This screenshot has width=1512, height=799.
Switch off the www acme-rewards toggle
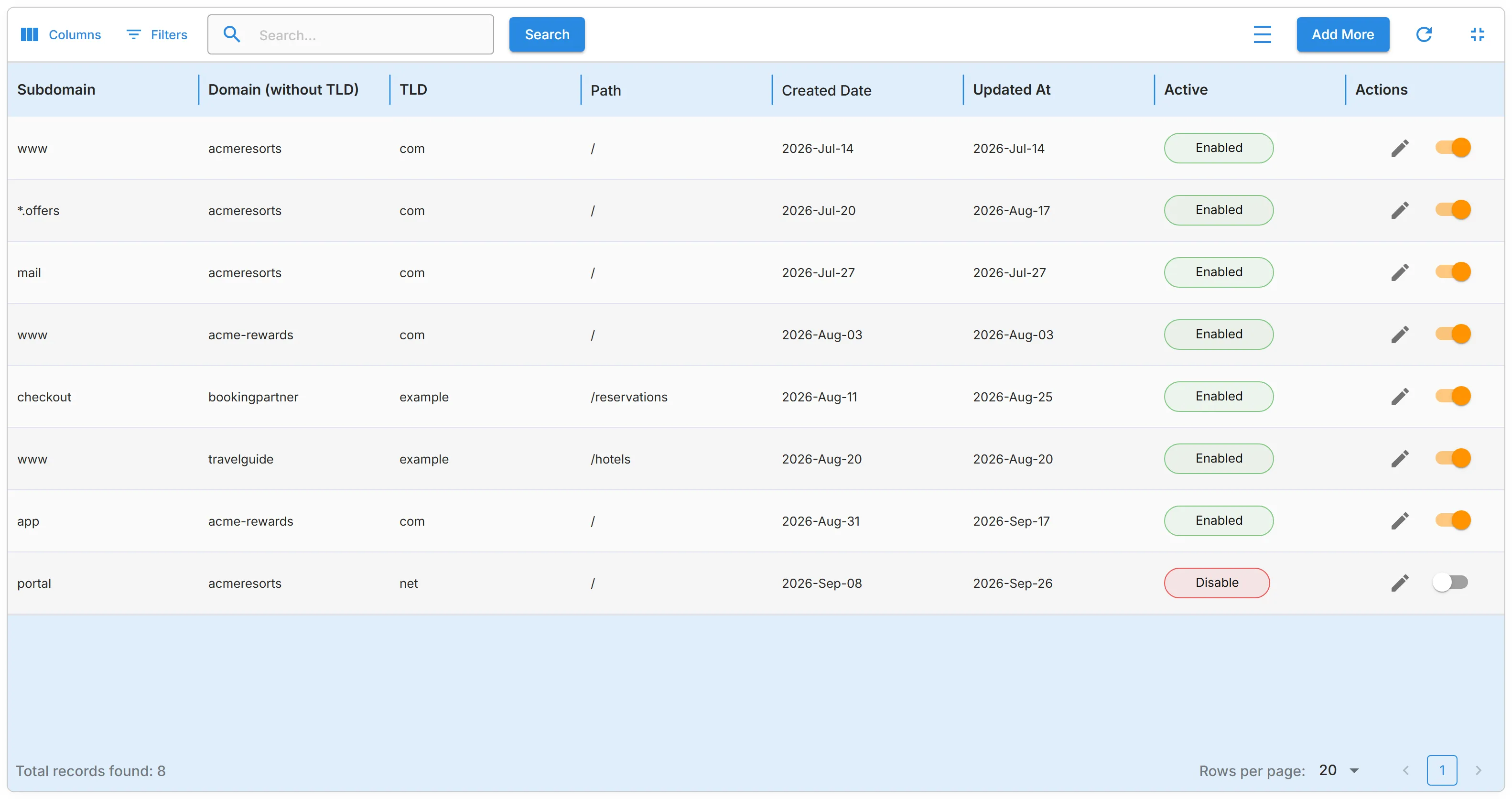coord(1452,334)
